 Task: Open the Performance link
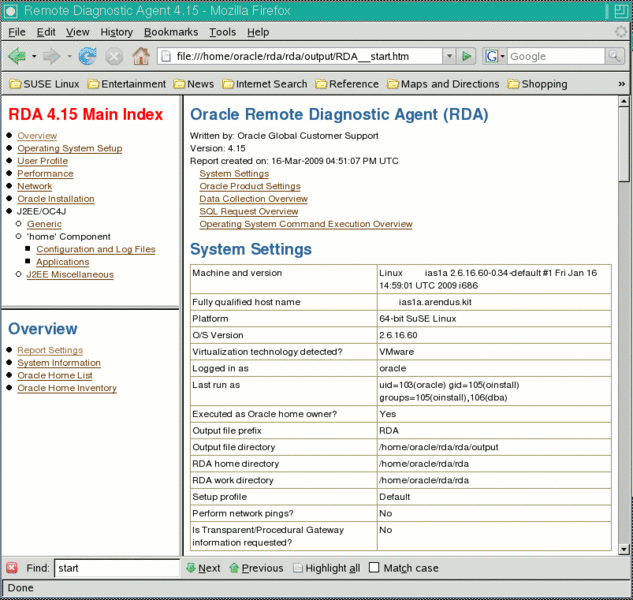click(45, 174)
